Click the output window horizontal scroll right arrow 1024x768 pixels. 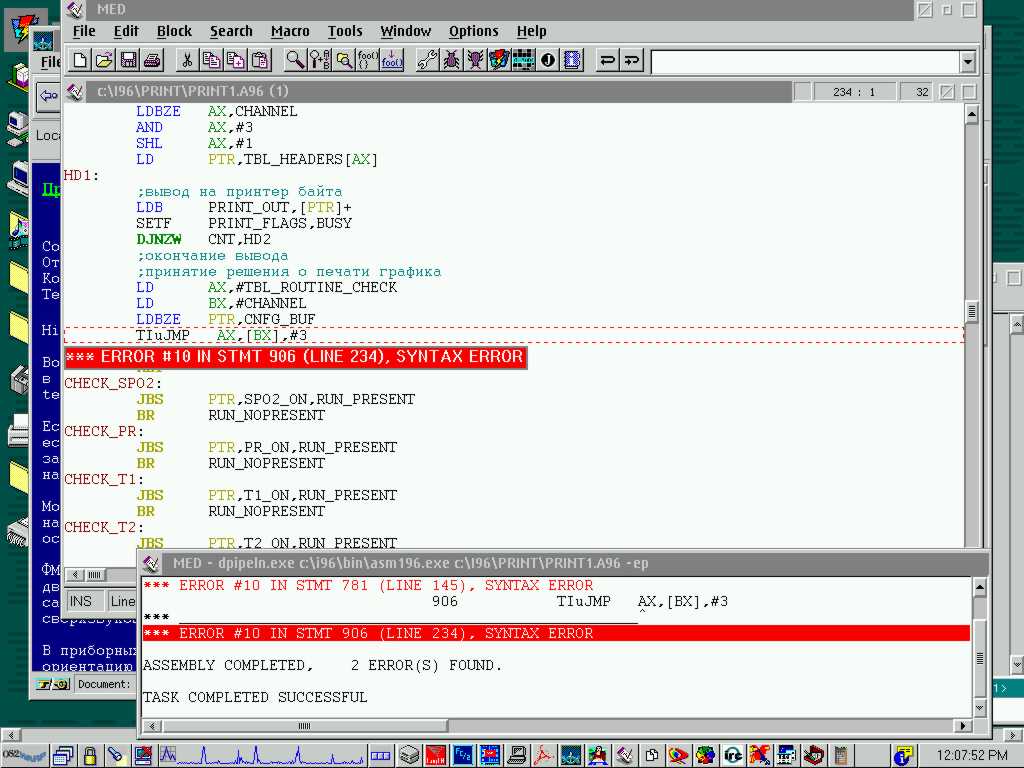(x=961, y=726)
